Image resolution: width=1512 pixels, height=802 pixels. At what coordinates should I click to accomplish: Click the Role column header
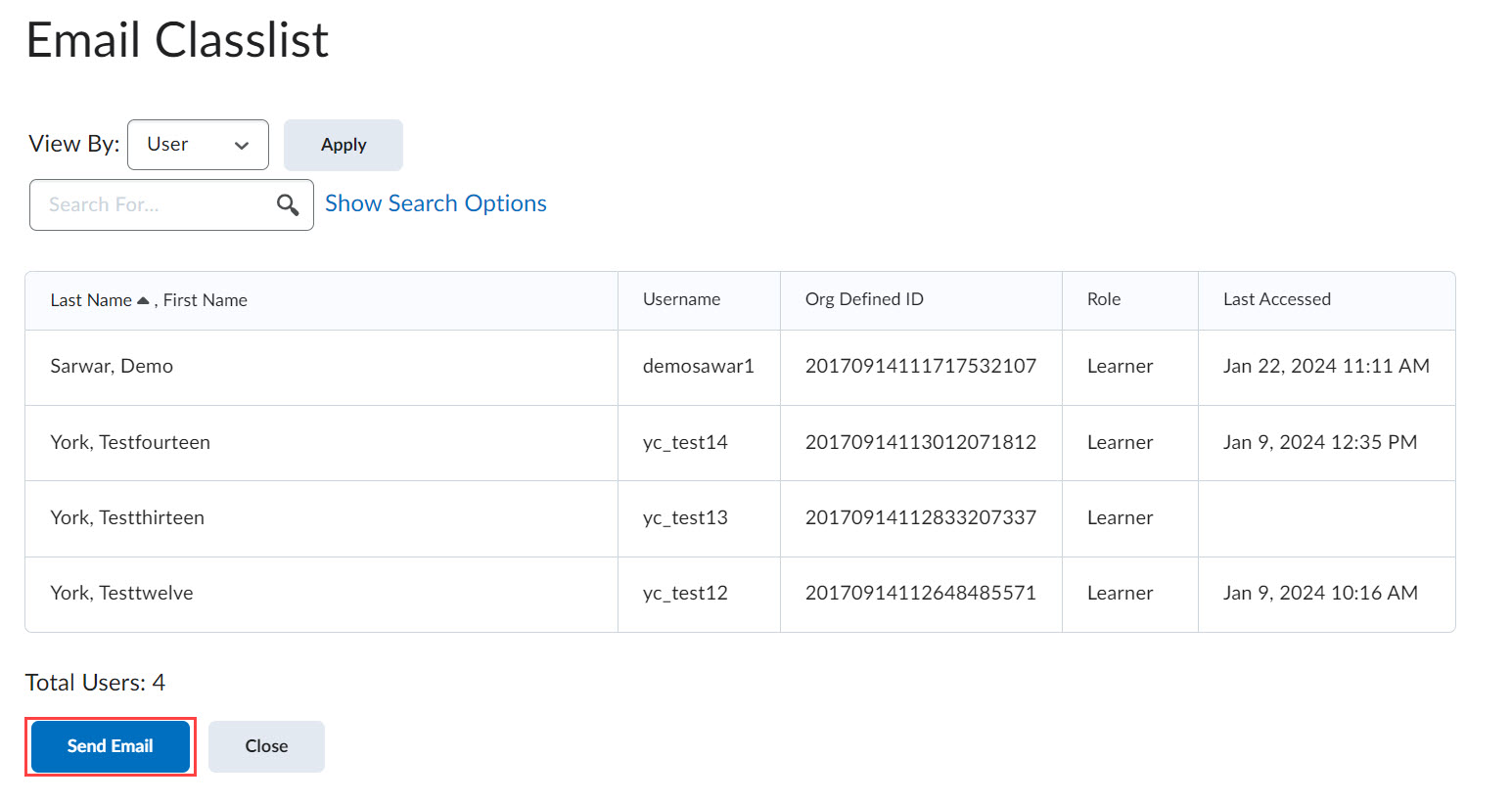click(x=1103, y=299)
